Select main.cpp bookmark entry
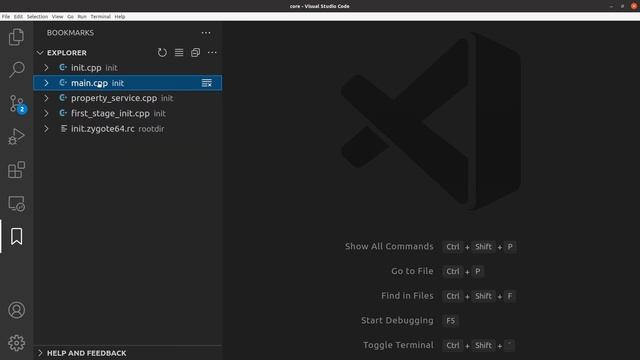The width and height of the screenshot is (640, 360). [128, 83]
